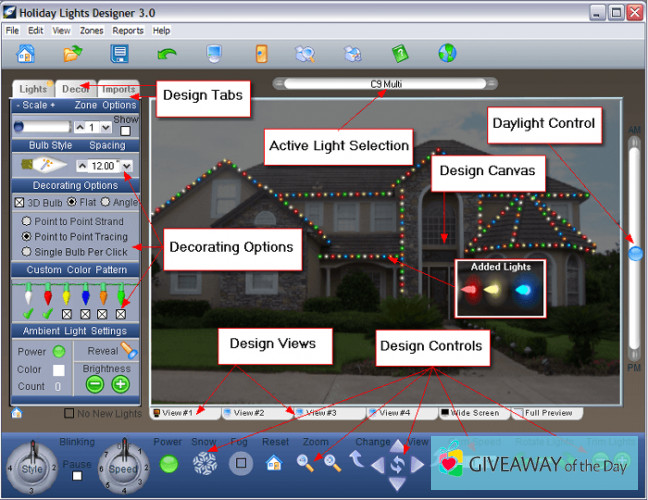Choose Single Bulb Per Click mode
Image resolution: width=648 pixels, height=500 pixels.
26,252
